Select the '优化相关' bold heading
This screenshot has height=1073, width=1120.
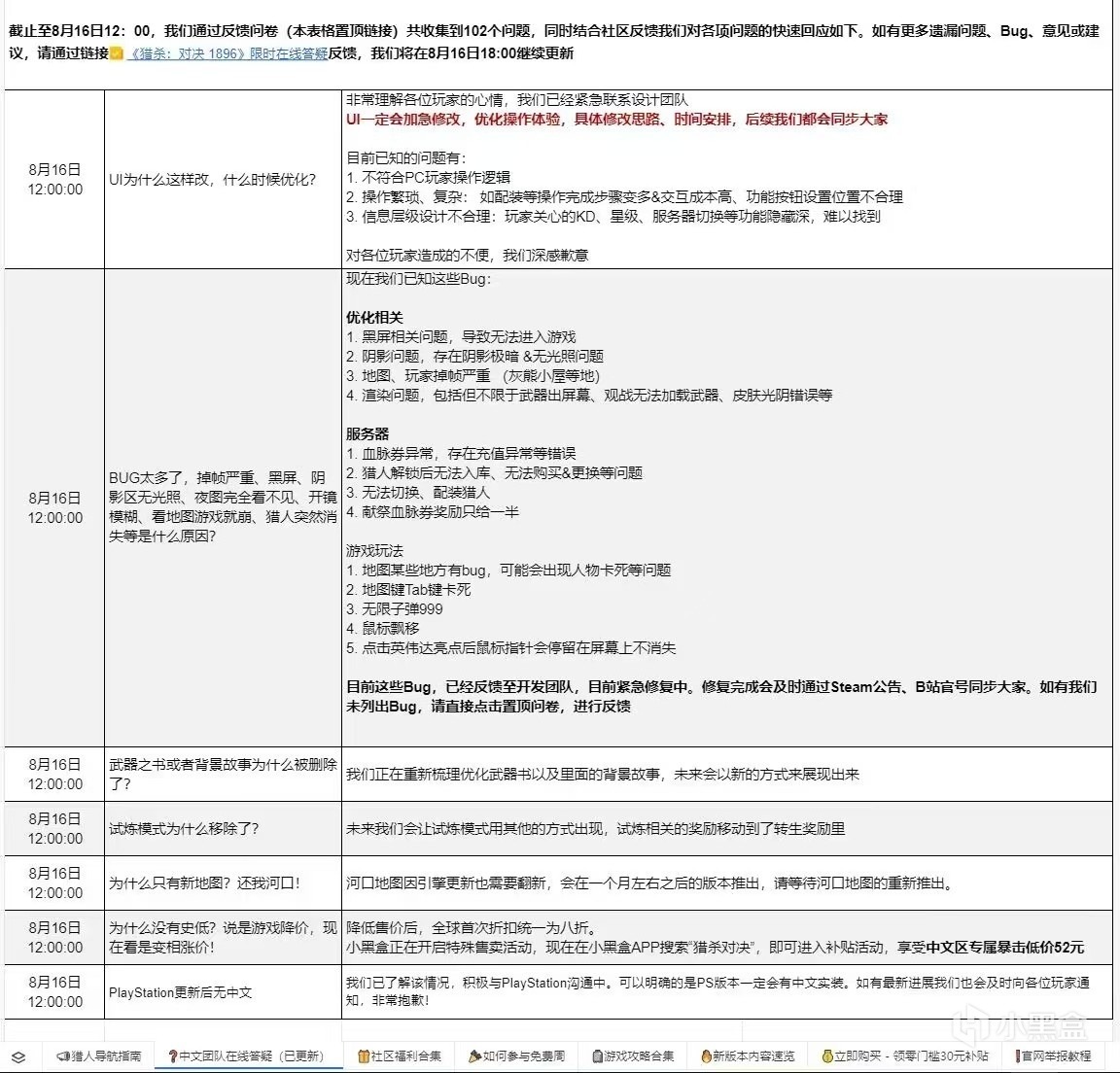tap(374, 318)
